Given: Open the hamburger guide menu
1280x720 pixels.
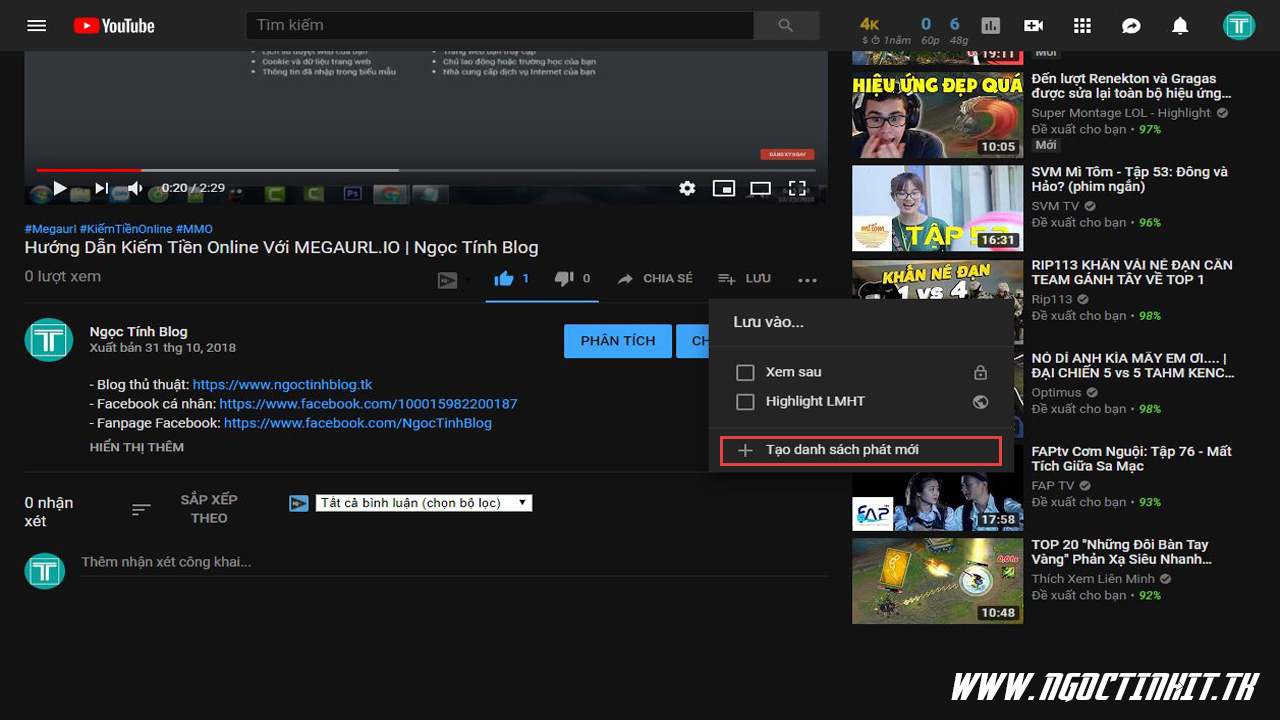Looking at the screenshot, I should (37, 25).
